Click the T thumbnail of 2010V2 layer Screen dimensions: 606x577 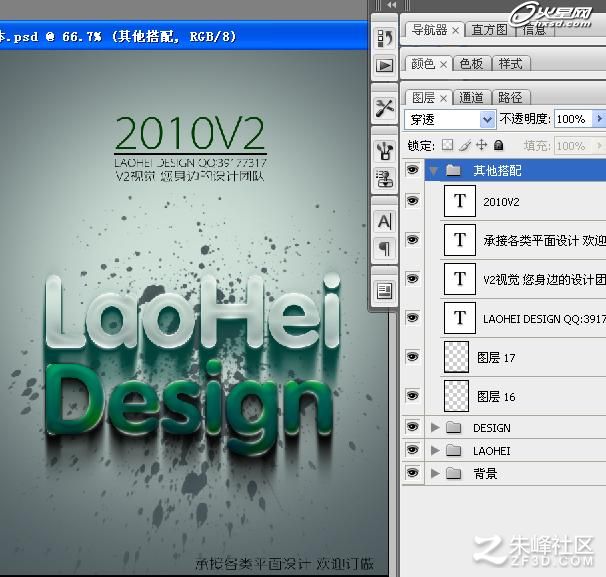[x=460, y=201]
